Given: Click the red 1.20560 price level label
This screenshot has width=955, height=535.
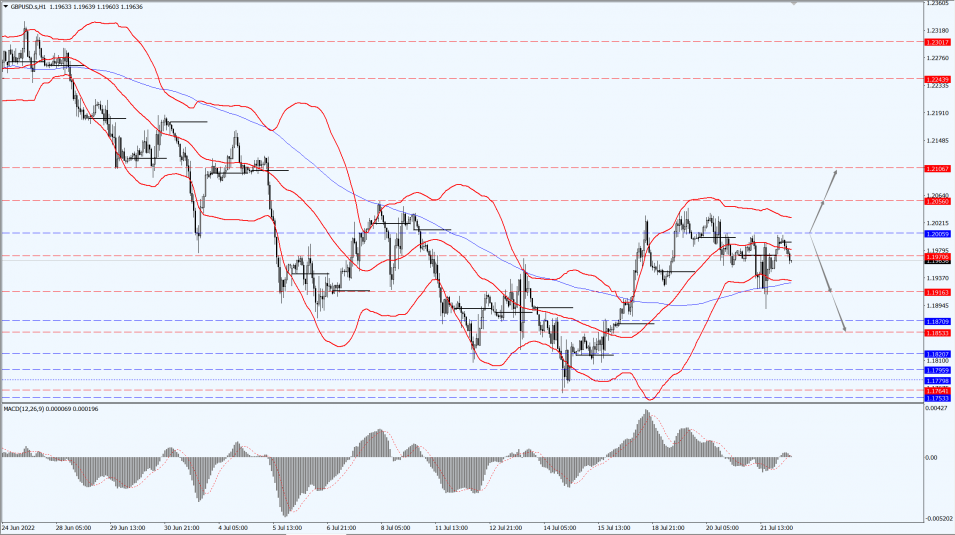Looking at the screenshot, I should point(937,201).
